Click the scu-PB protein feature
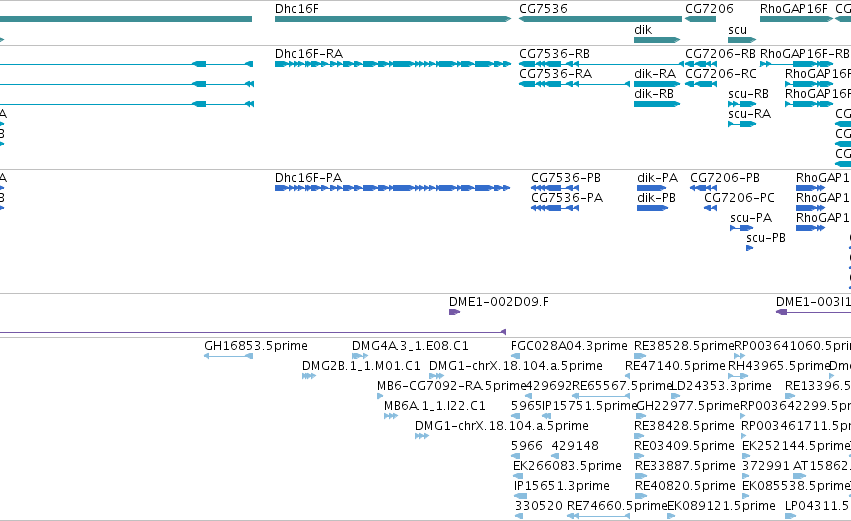 tap(750, 249)
